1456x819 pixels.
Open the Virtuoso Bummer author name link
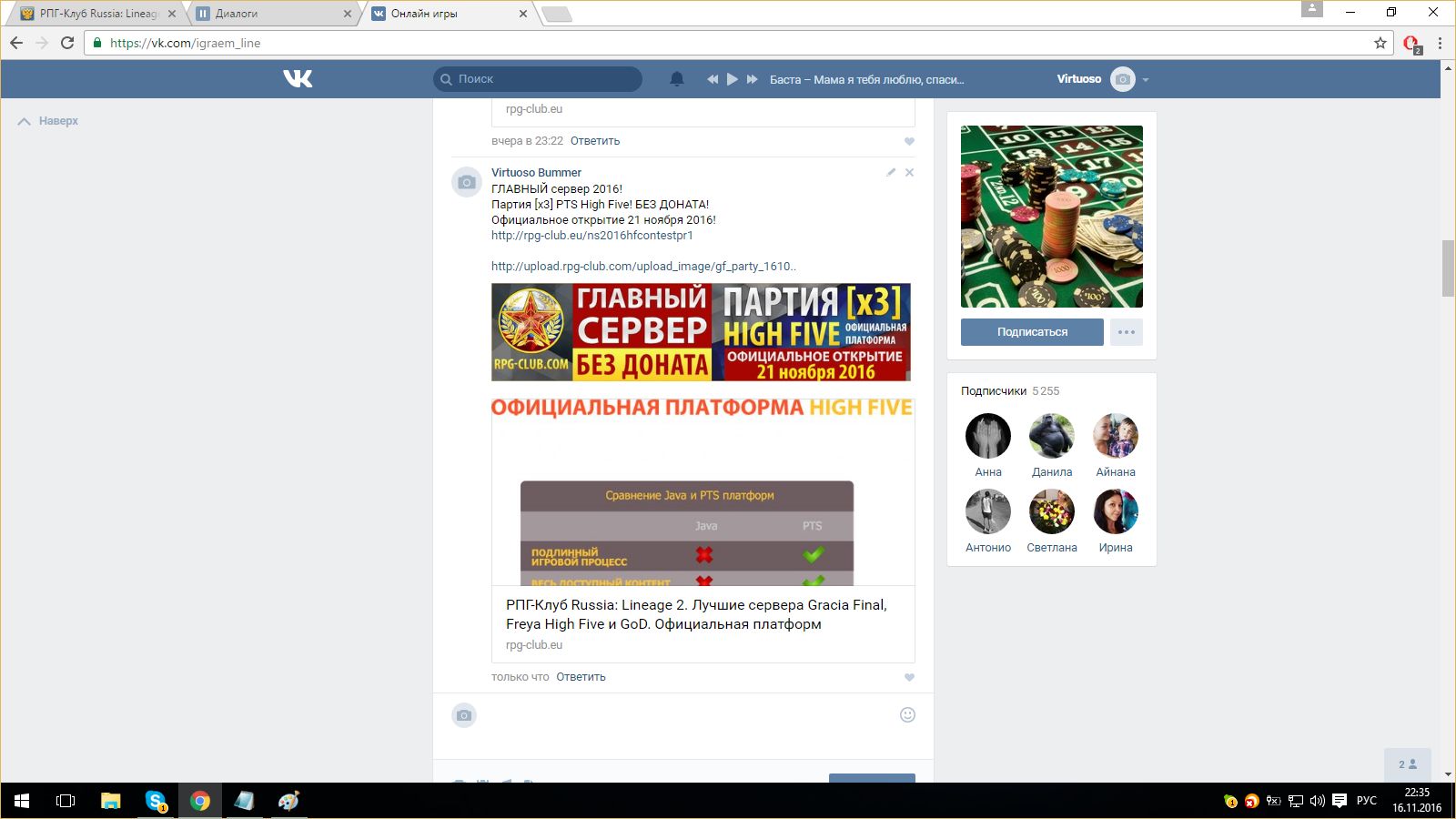tap(536, 172)
